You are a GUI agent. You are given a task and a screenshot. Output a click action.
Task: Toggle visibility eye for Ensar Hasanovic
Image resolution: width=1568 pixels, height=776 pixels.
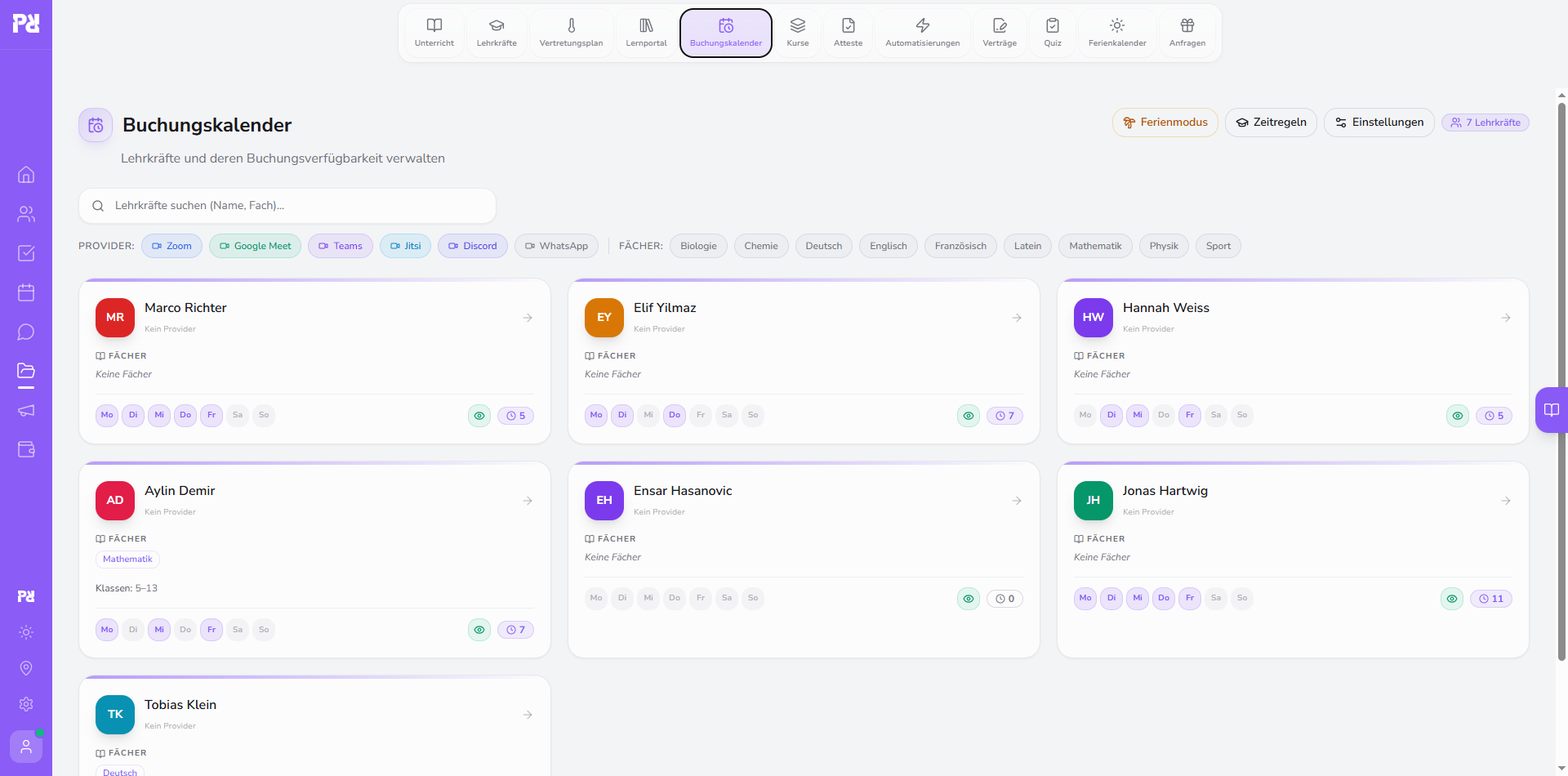click(969, 599)
